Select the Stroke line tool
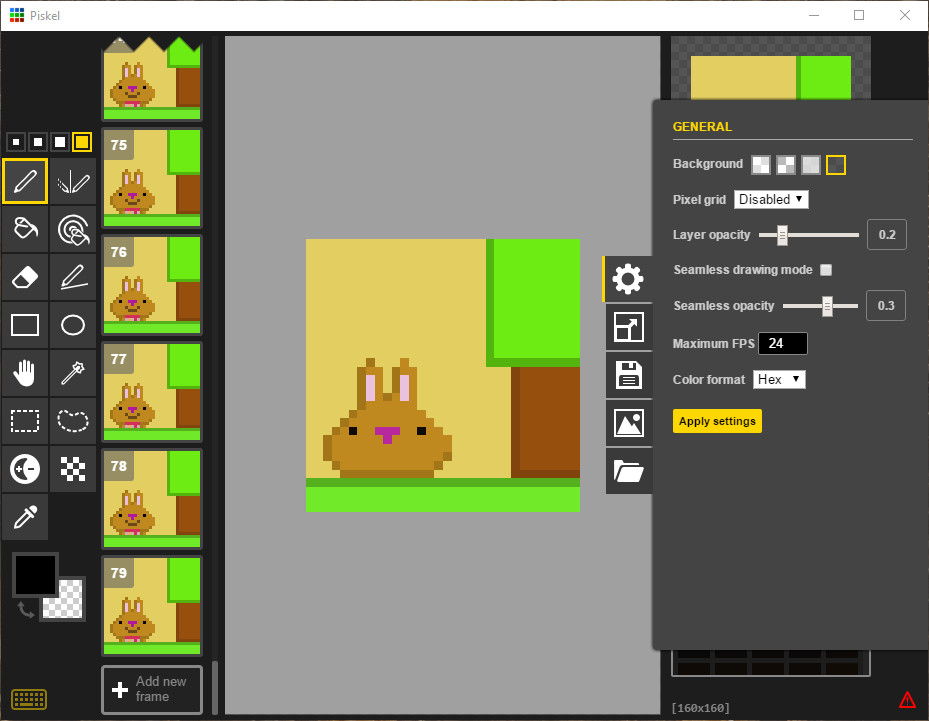The height and width of the screenshot is (721, 929). (x=73, y=277)
